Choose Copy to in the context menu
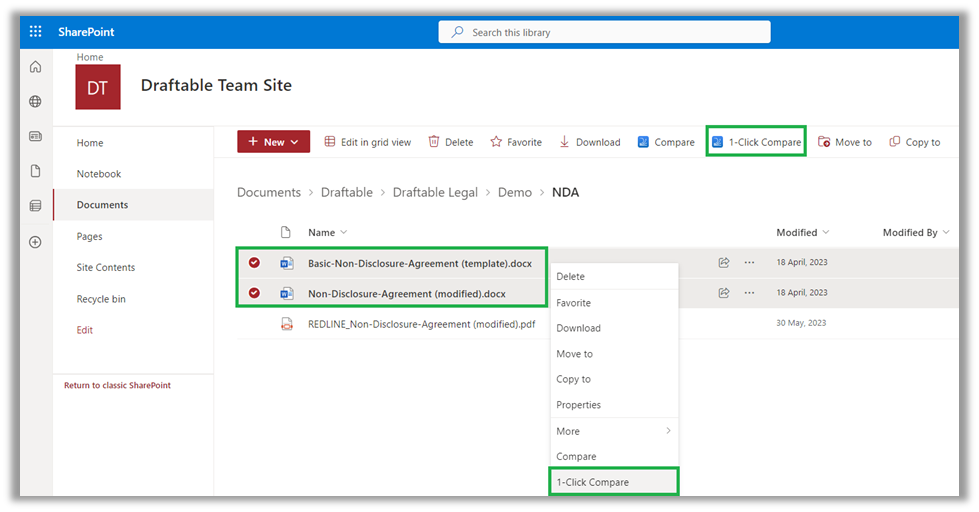 (614, 379)
